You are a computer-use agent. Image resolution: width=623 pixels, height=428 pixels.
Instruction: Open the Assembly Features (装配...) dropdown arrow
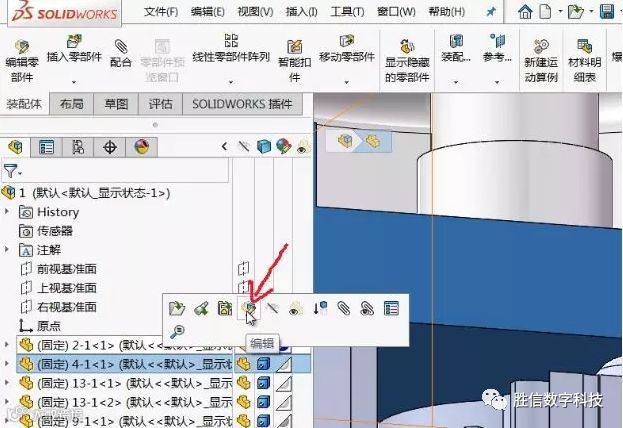pyautogui.click(x=456, y=82)
